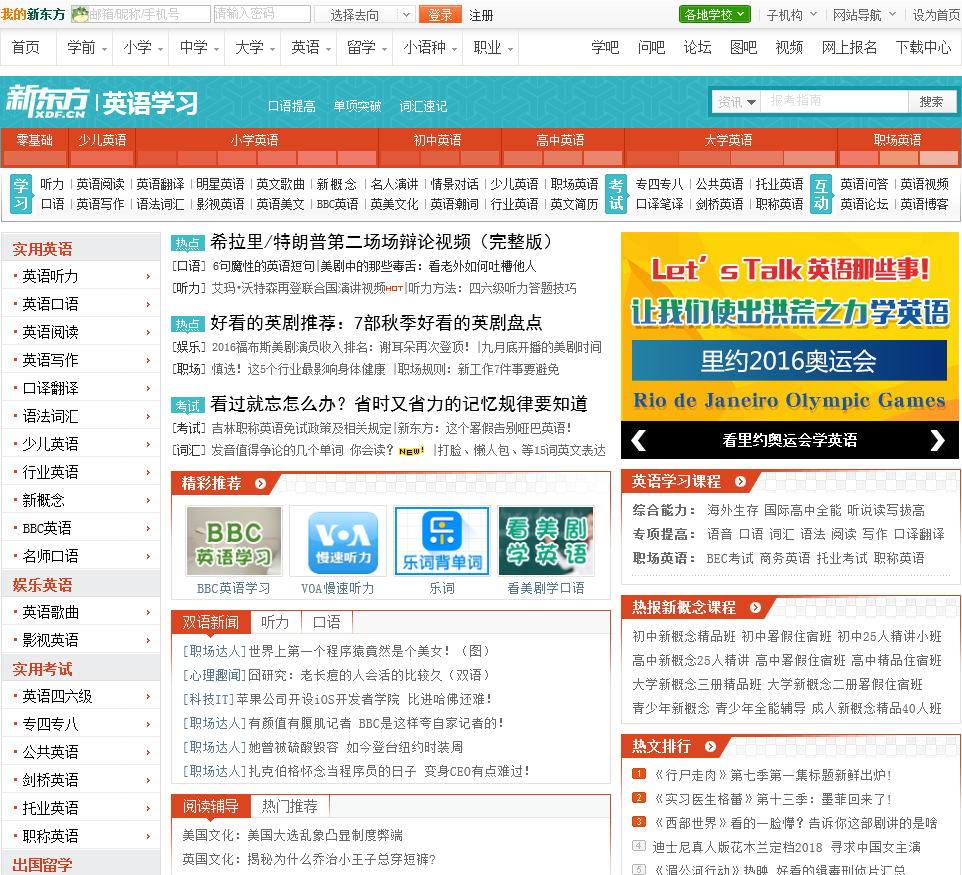Screen dimensions: 962x875
Task: Open 初中新概念精品班 course link
Action: click(683, 636)
